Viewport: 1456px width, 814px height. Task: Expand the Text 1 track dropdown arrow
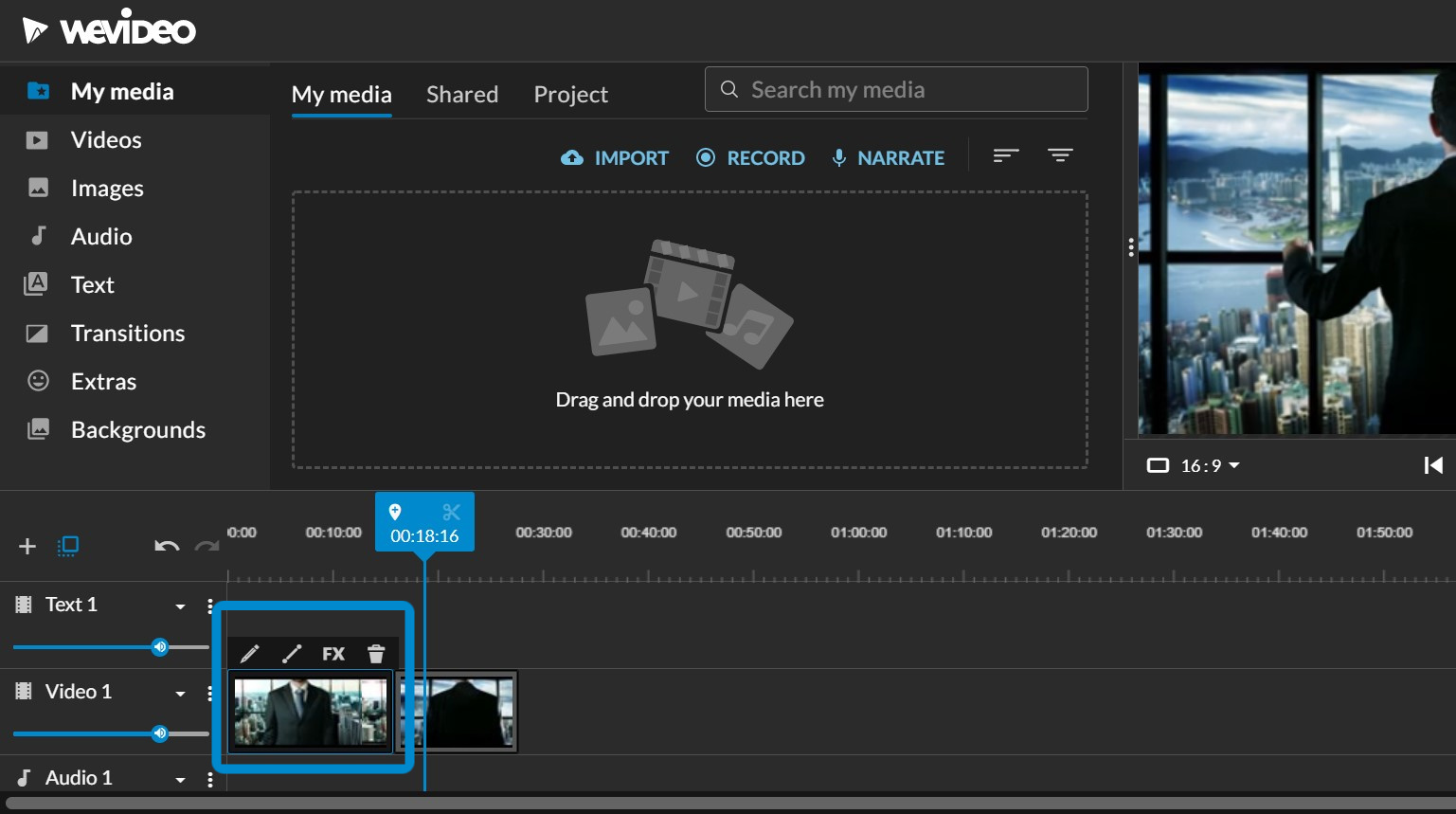(180, 606)
